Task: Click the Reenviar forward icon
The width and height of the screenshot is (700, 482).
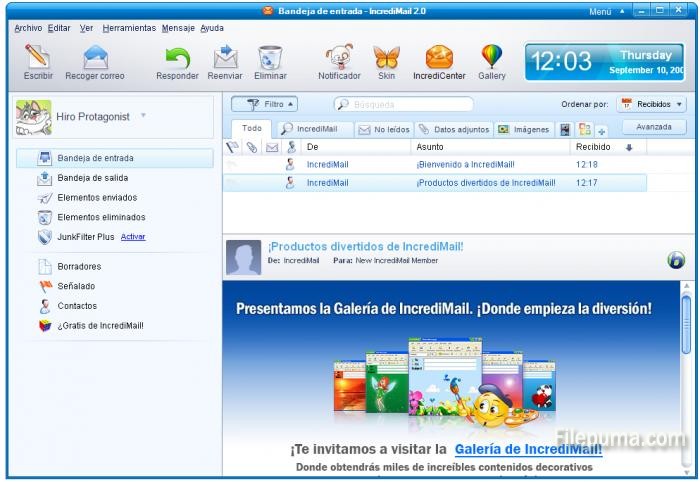Action: tap(225, 57)
